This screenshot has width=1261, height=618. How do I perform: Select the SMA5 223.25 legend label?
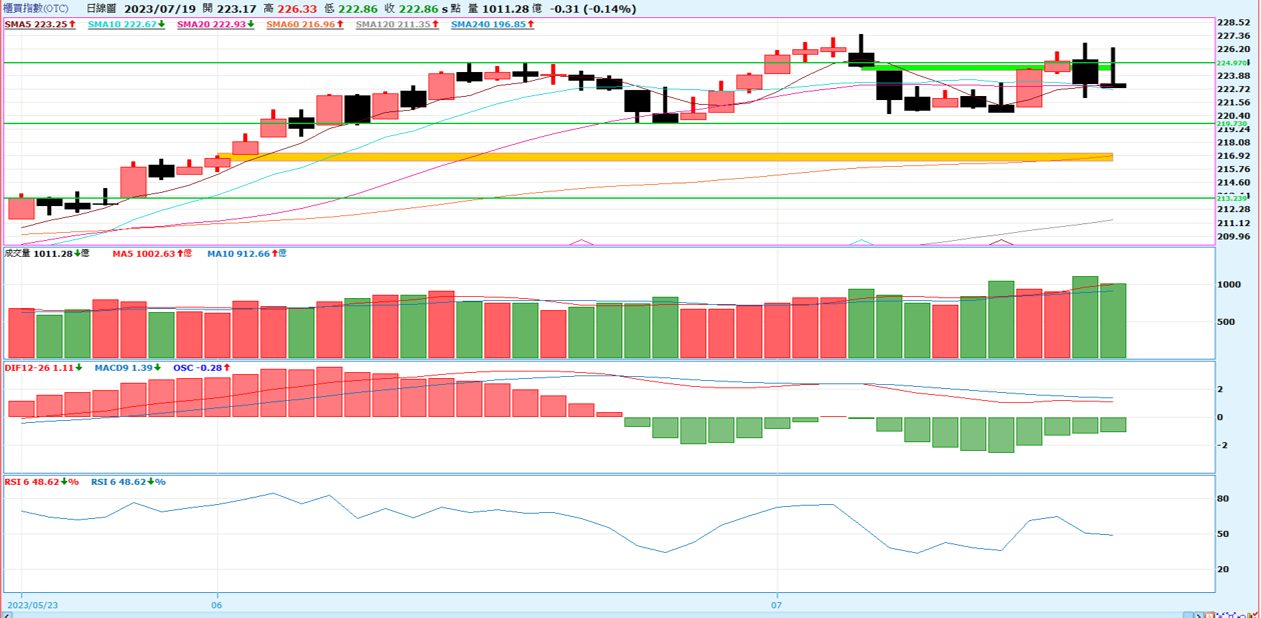[41, 23]
